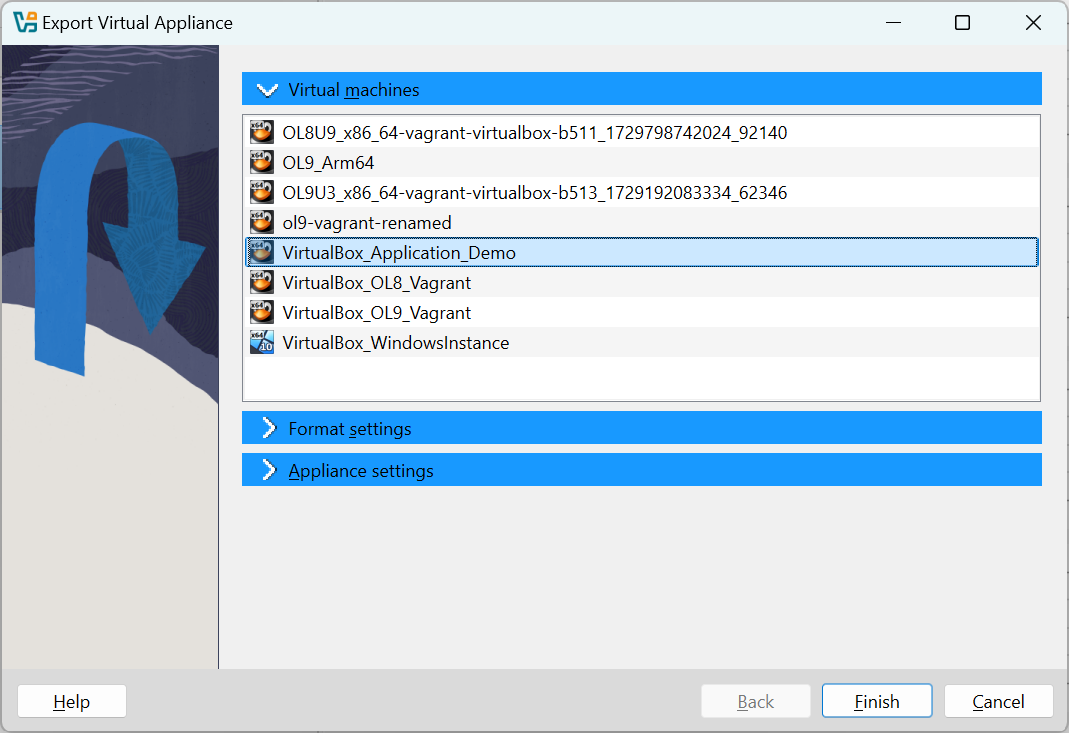Minimize the Export Virtual Appliance window
Viewport: 1069px width, 733px height.
pos(893,23)
